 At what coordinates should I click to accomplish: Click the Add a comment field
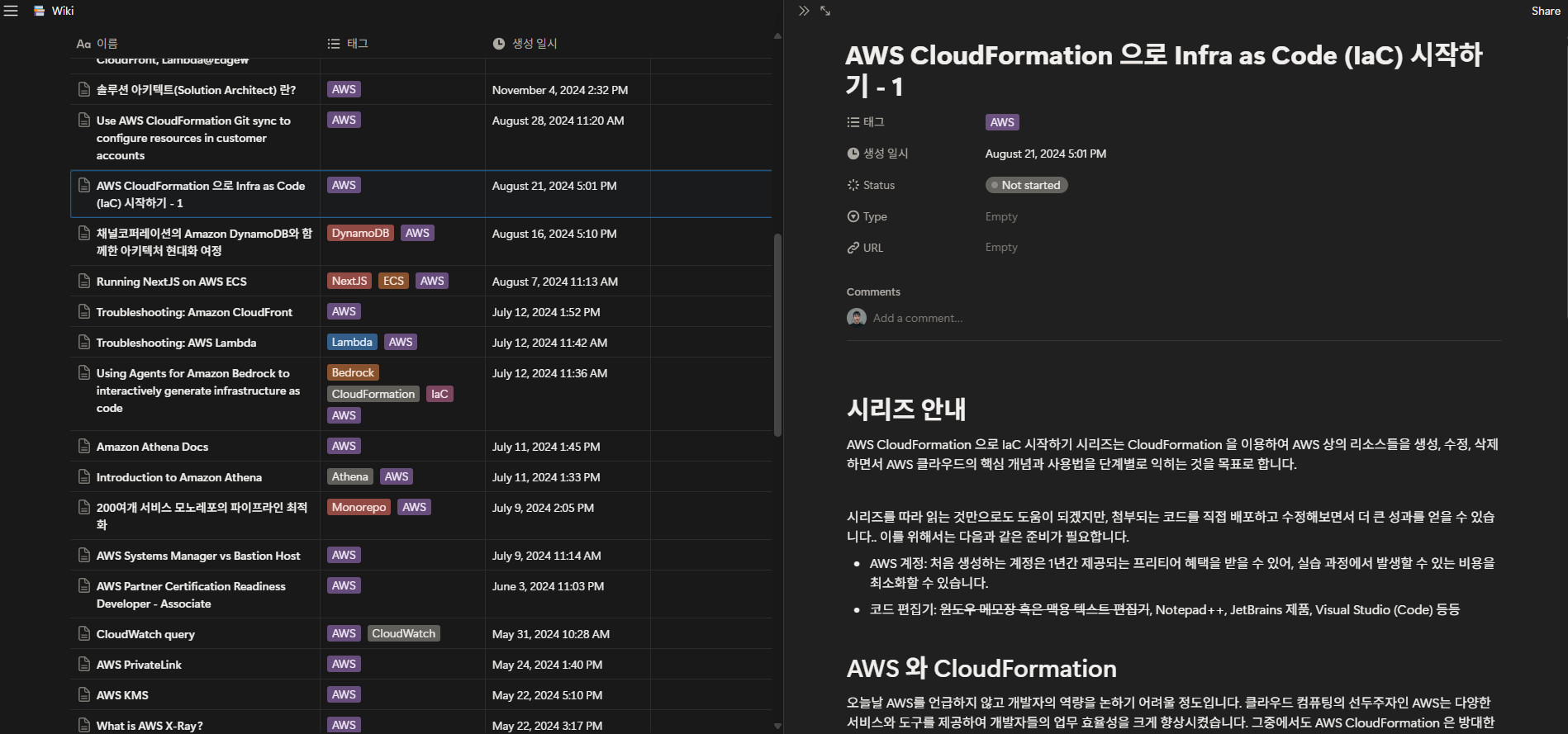point(917,318)
